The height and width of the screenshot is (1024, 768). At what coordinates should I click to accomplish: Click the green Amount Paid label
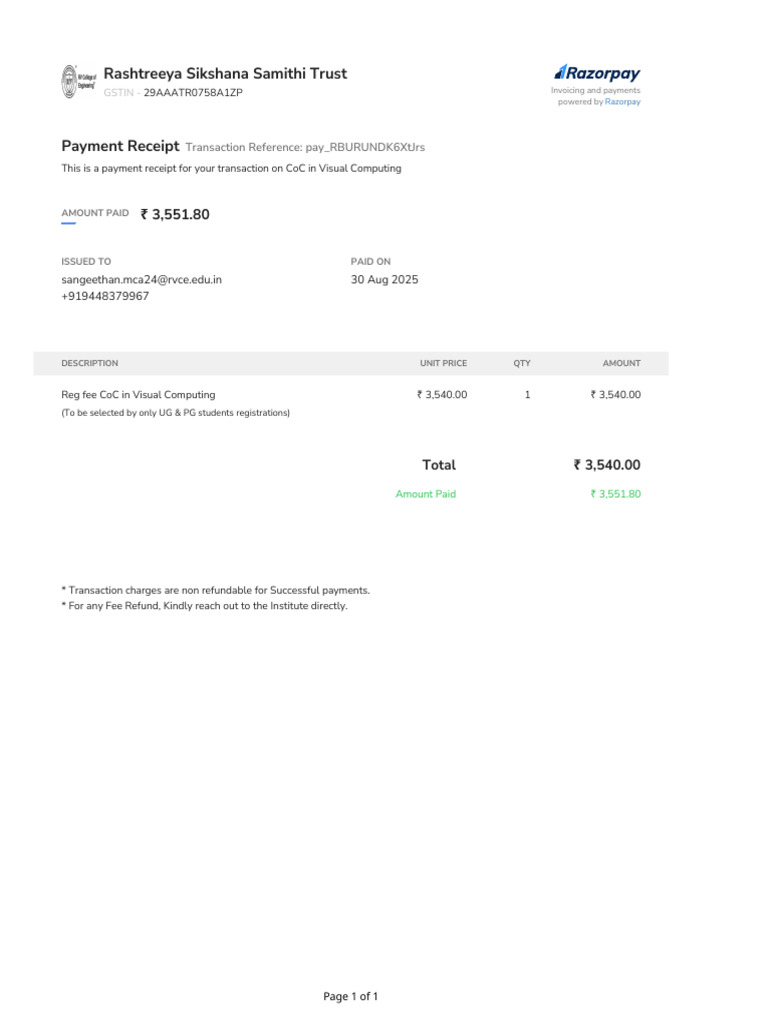(425, 494)
